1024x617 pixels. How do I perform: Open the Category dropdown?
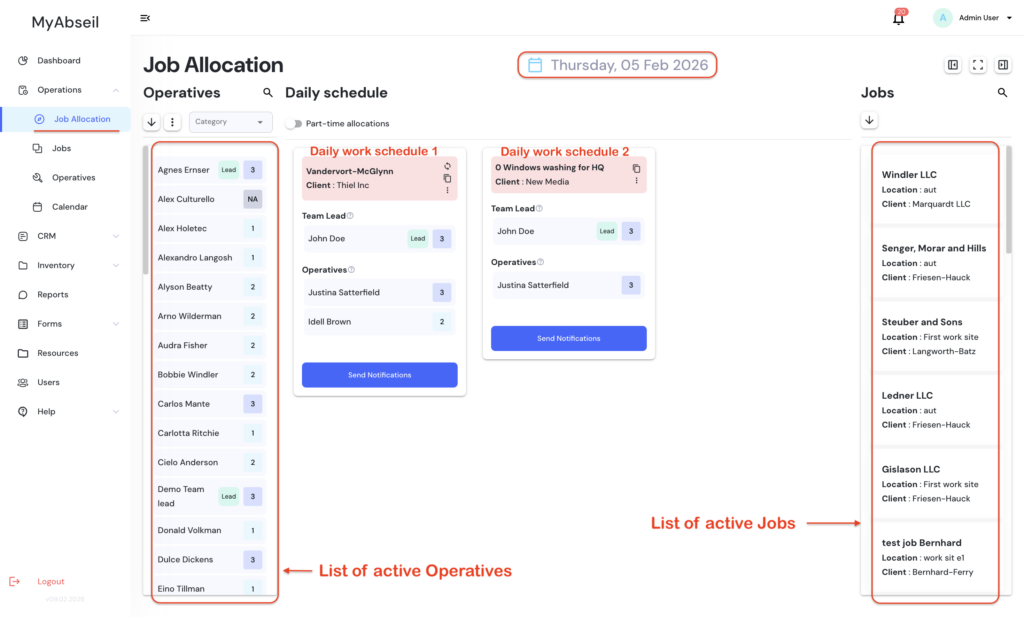tap(231, 122)
